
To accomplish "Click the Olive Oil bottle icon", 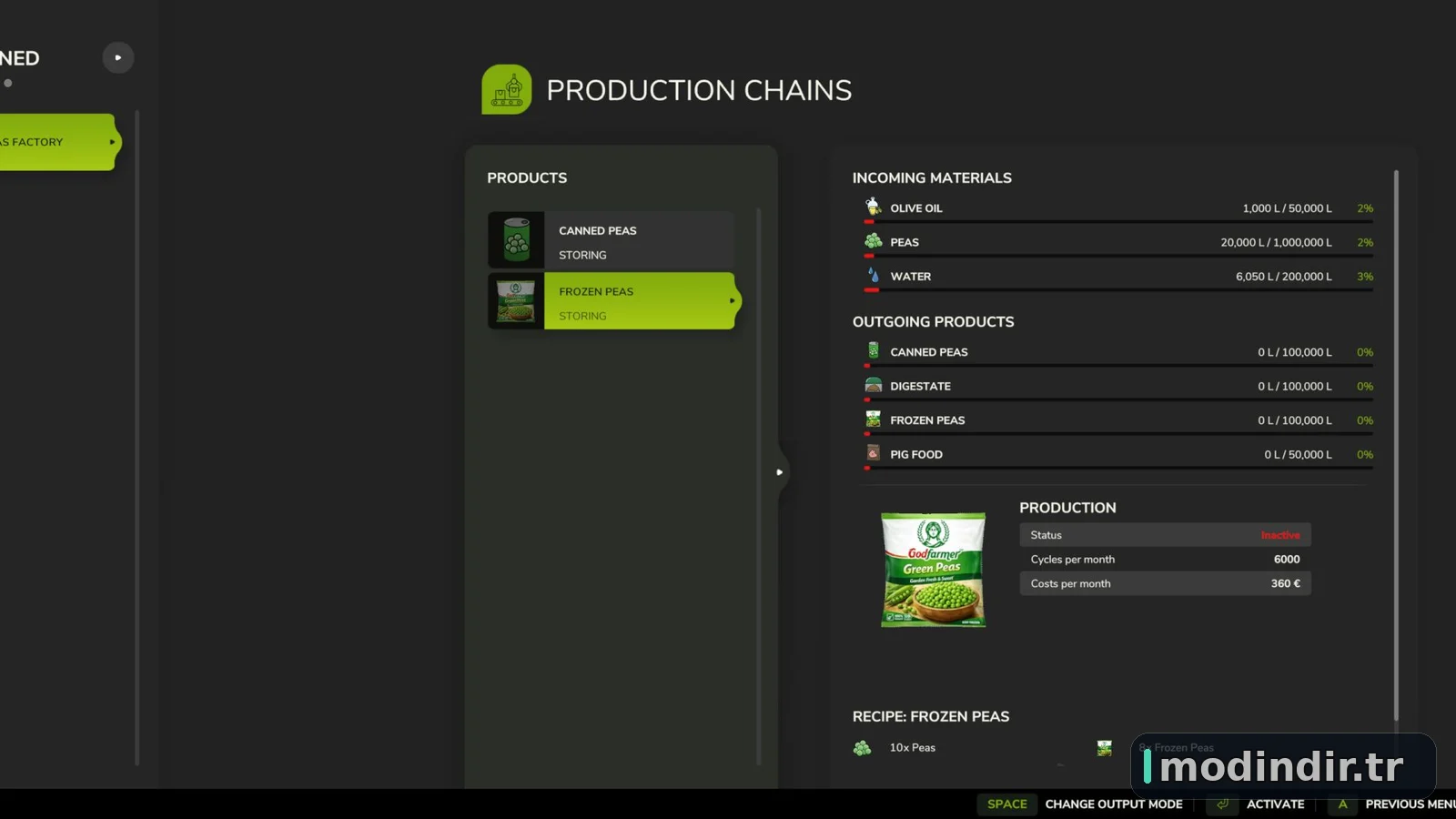I will (873, 207).
